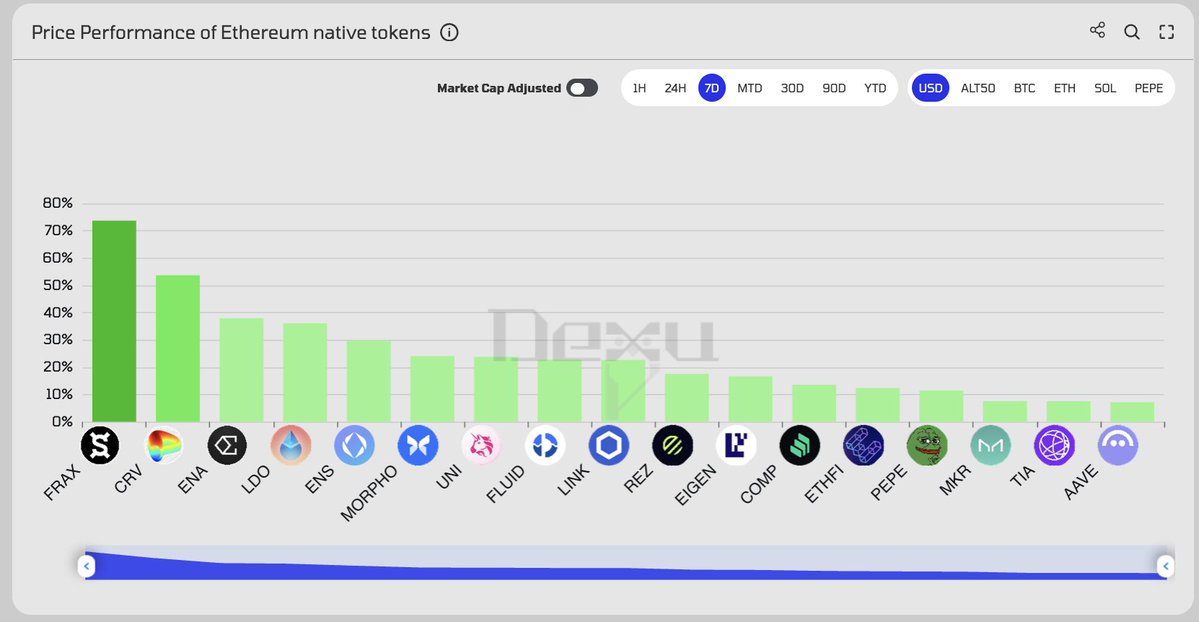This screenshot has width=1199, height=622.
Task: Open search with the magnifier icon
Action: coord(1132,32)
